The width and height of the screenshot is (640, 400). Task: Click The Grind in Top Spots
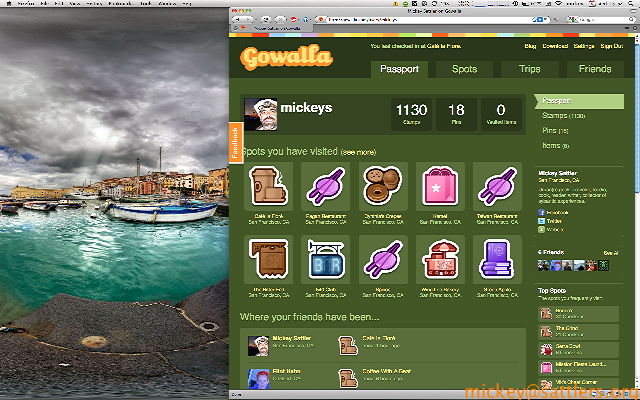[567, 328]
